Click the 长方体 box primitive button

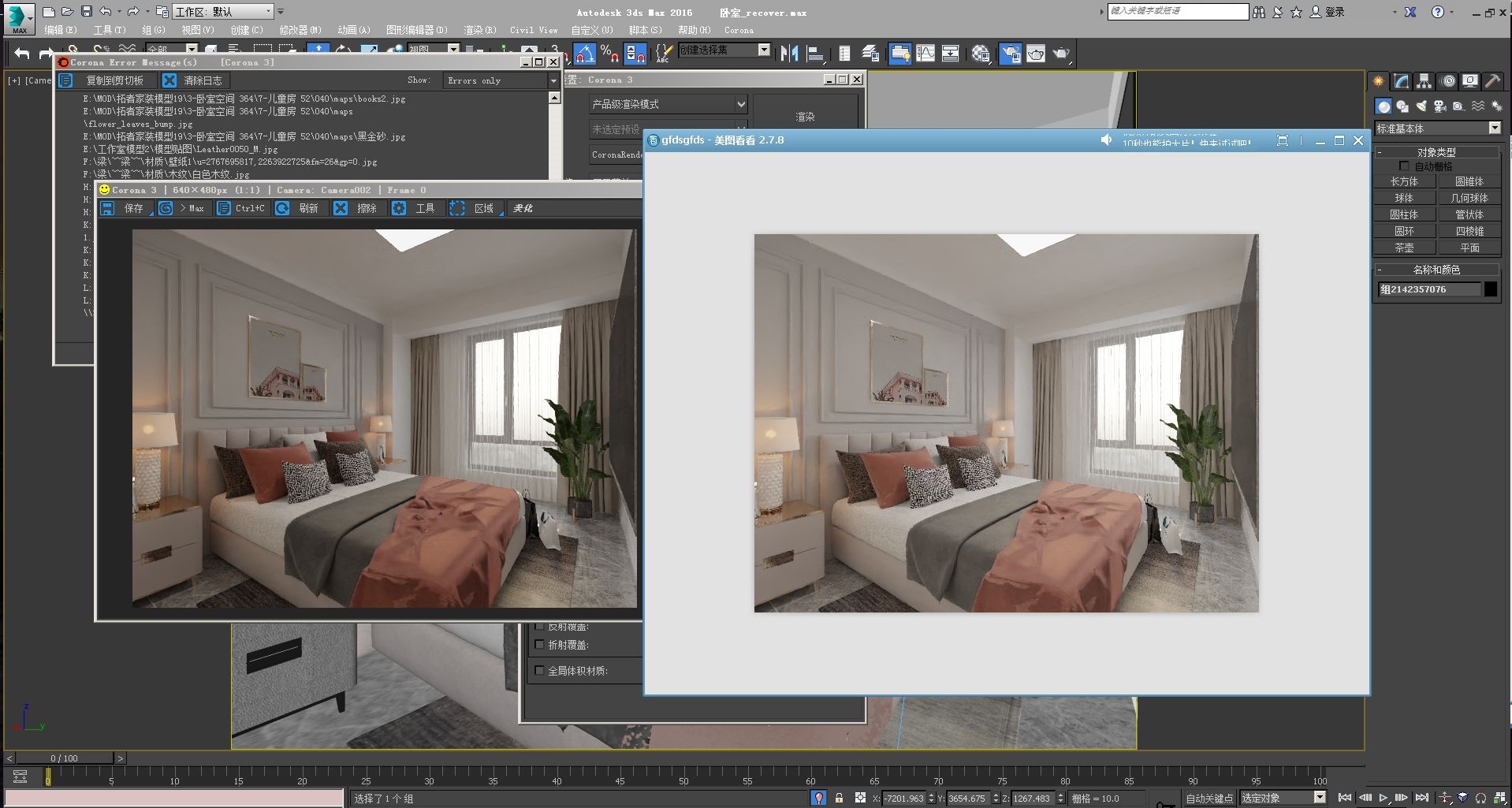[1404, 181]
